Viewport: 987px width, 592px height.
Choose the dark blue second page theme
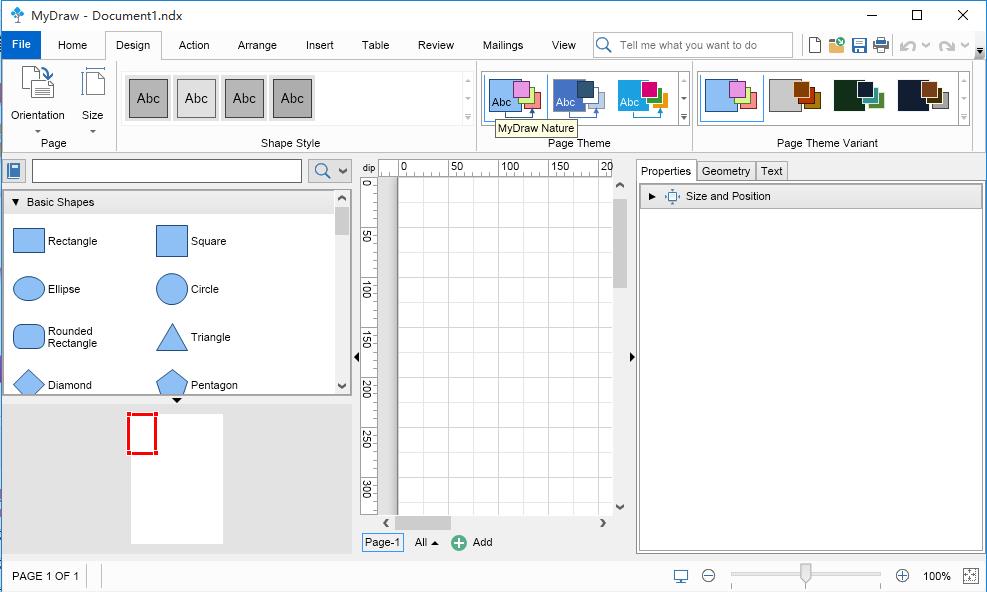coord(579,98)
